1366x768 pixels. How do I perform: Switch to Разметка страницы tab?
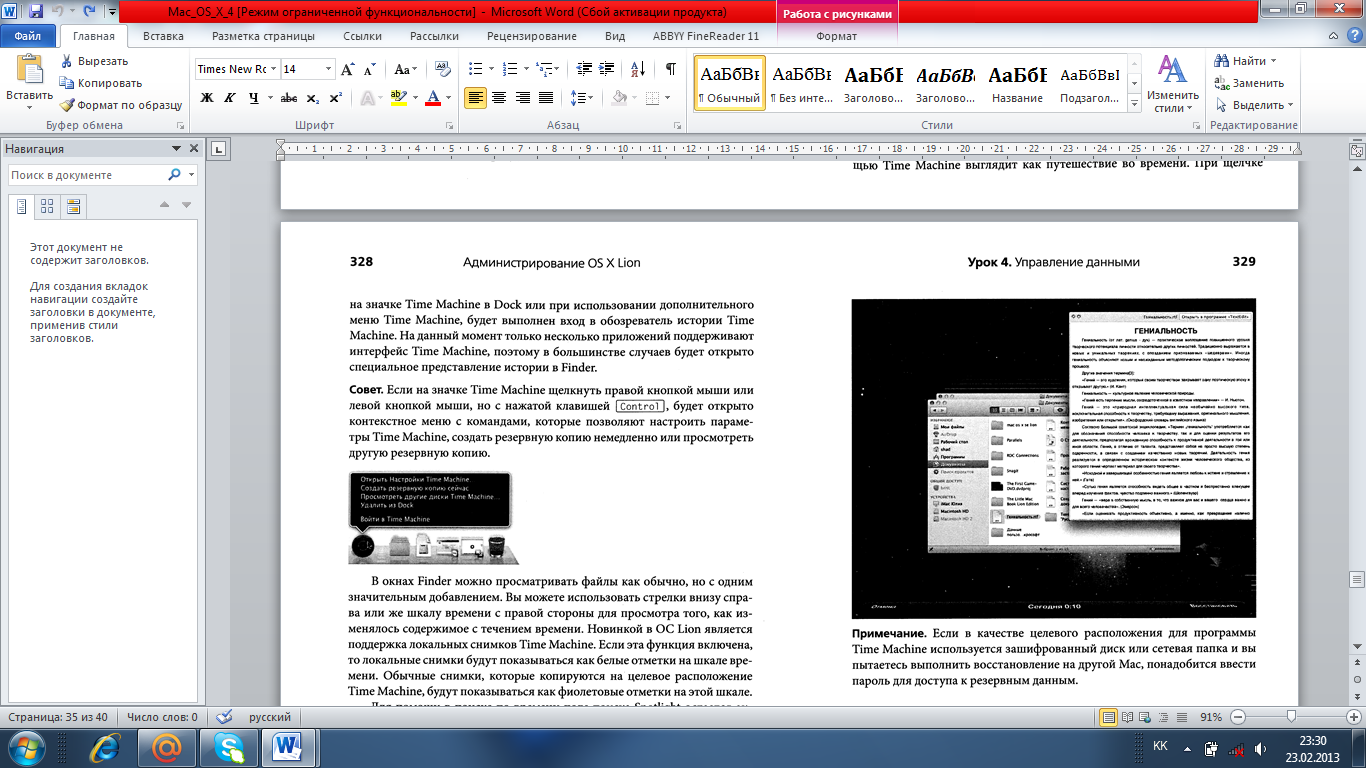coord(262,36)
